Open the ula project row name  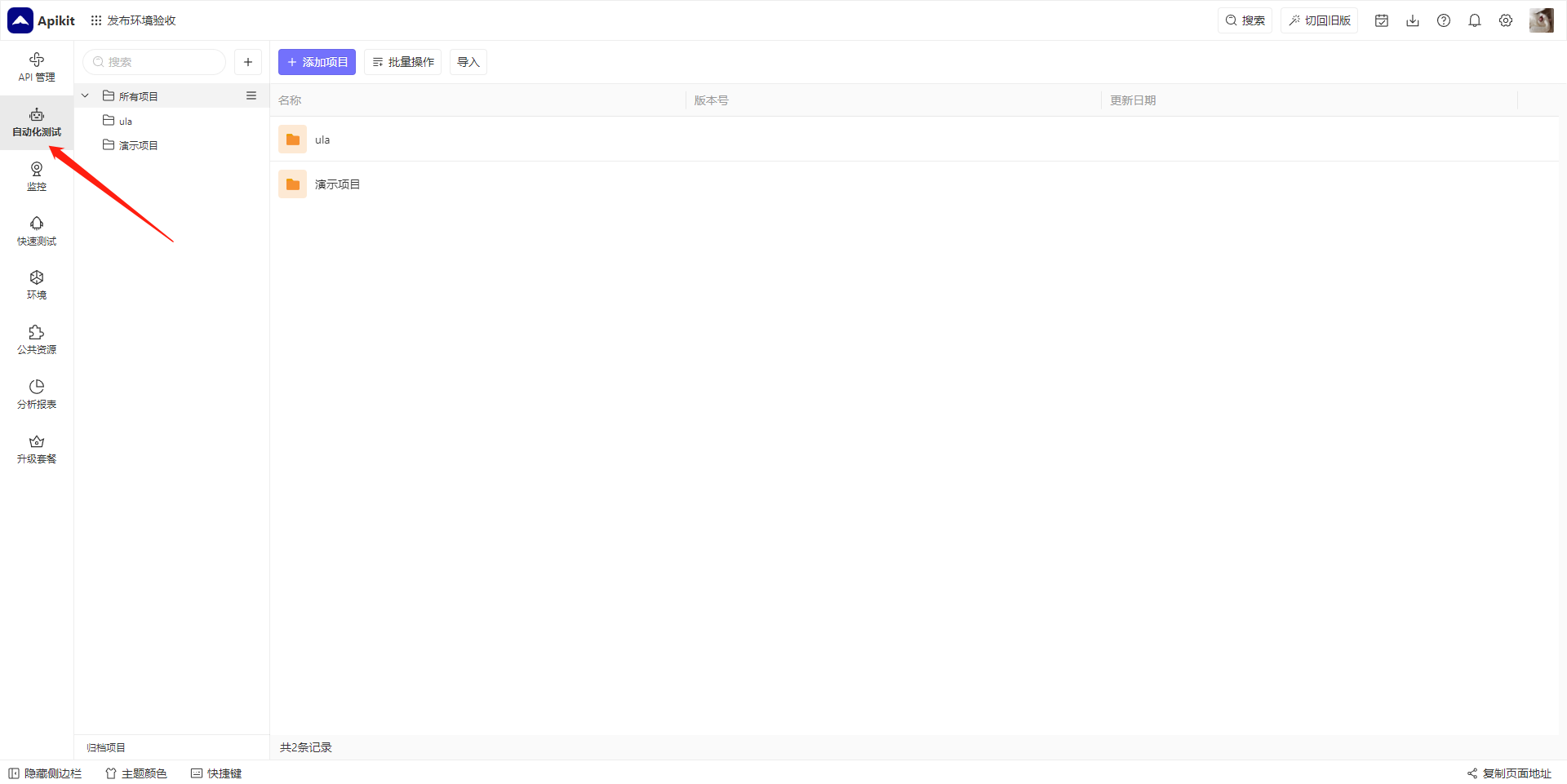coord(322,140)
